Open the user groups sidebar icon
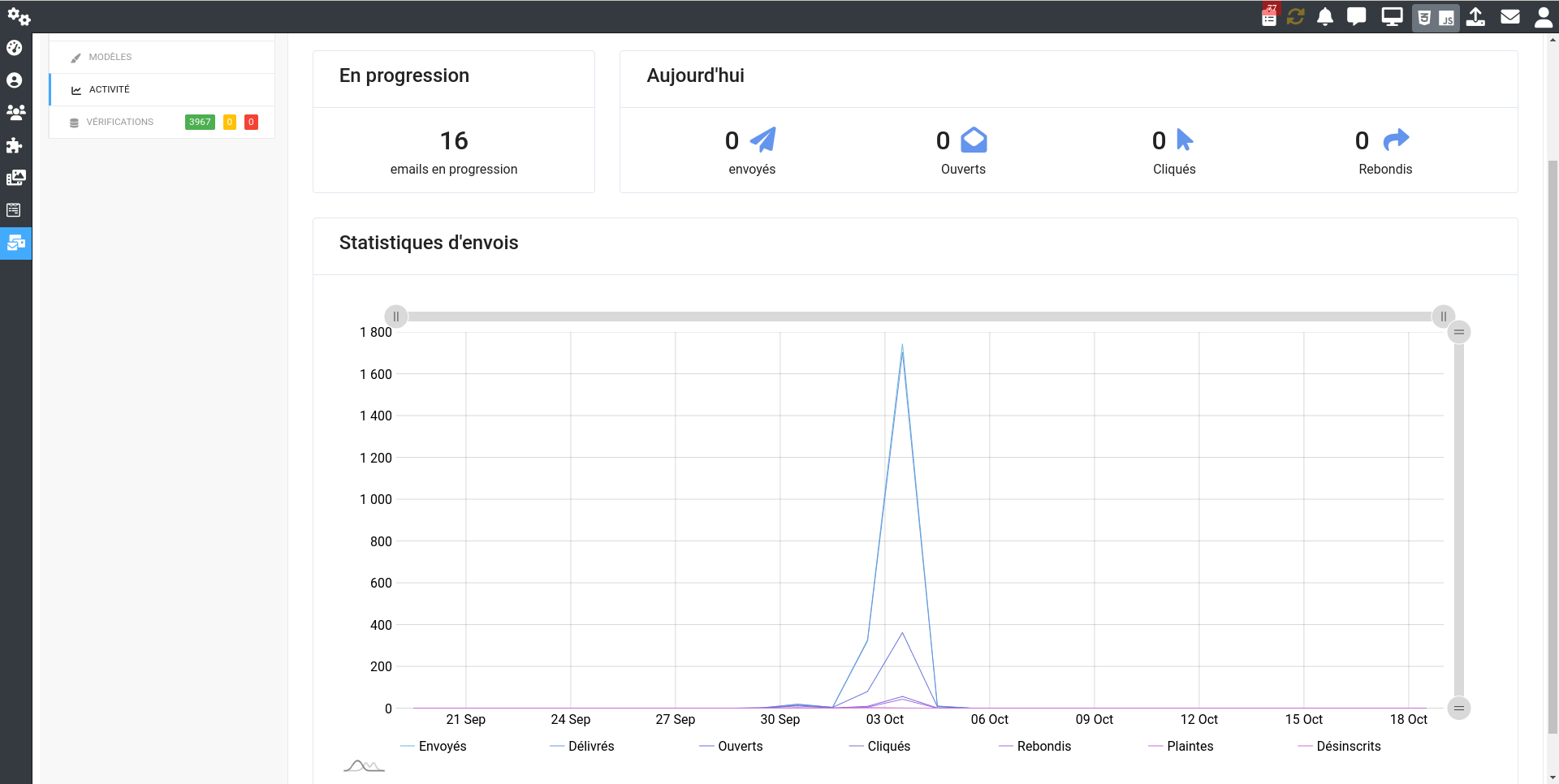 [x=15, y=113]
